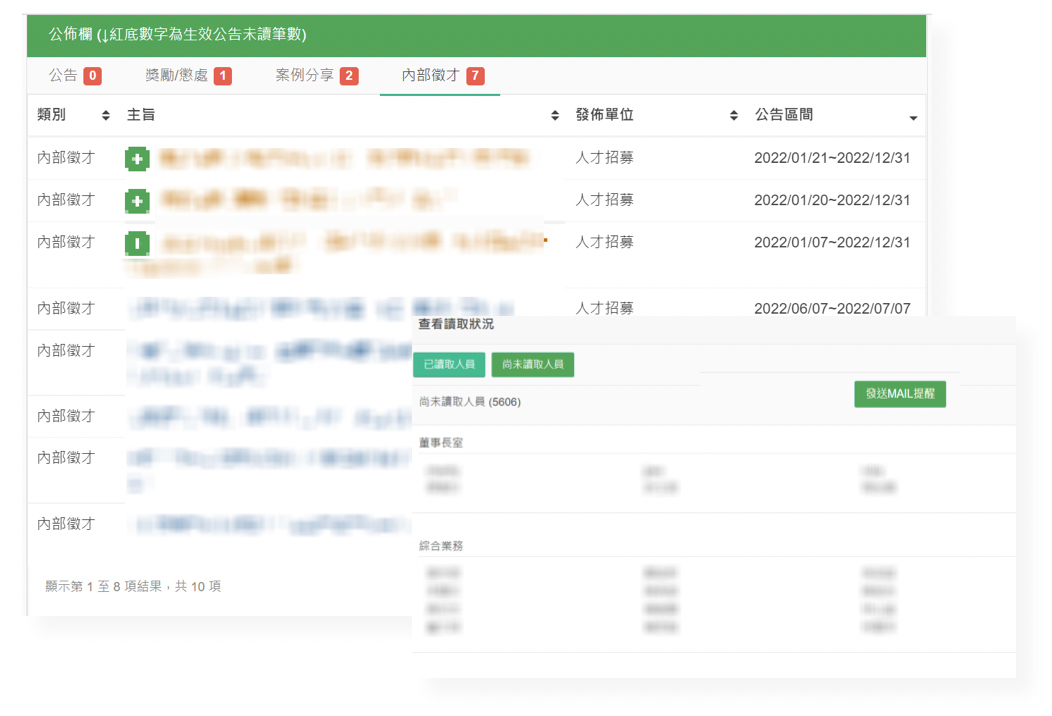Collapse the expanded 2022/01/07 row using minus icon
This screenshot has width=1052, height=716.
click(137, 243)
